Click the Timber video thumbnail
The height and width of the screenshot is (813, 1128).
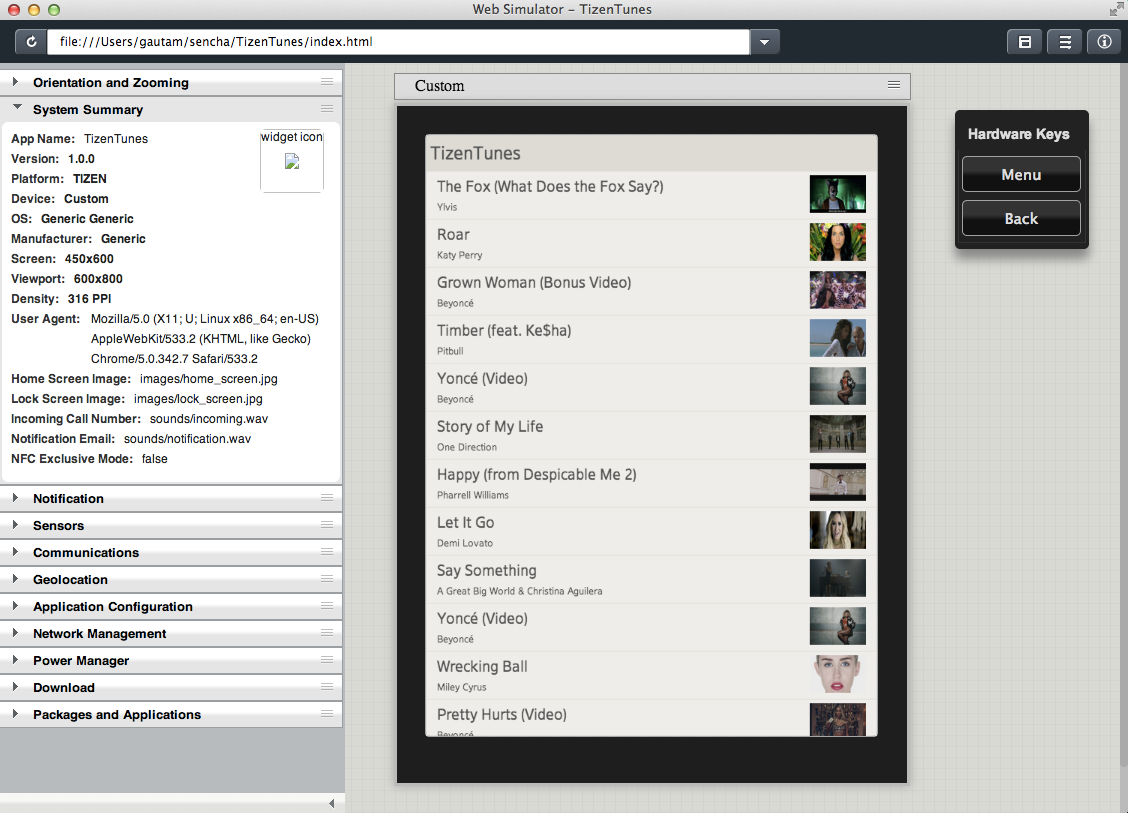click(x=837, y=338)
